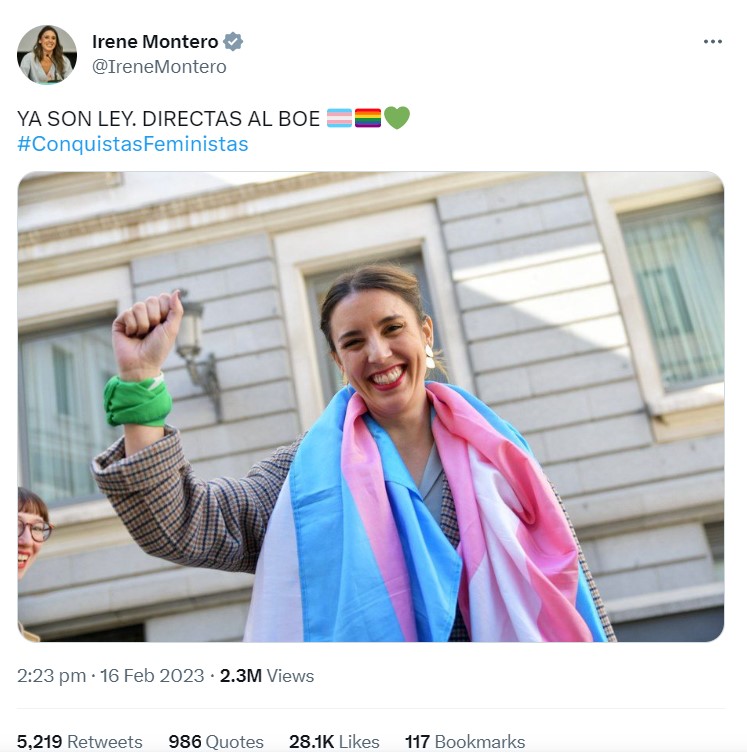
Task: Open the #ConquistasFeministas hashtag
Action: point(133,144)
